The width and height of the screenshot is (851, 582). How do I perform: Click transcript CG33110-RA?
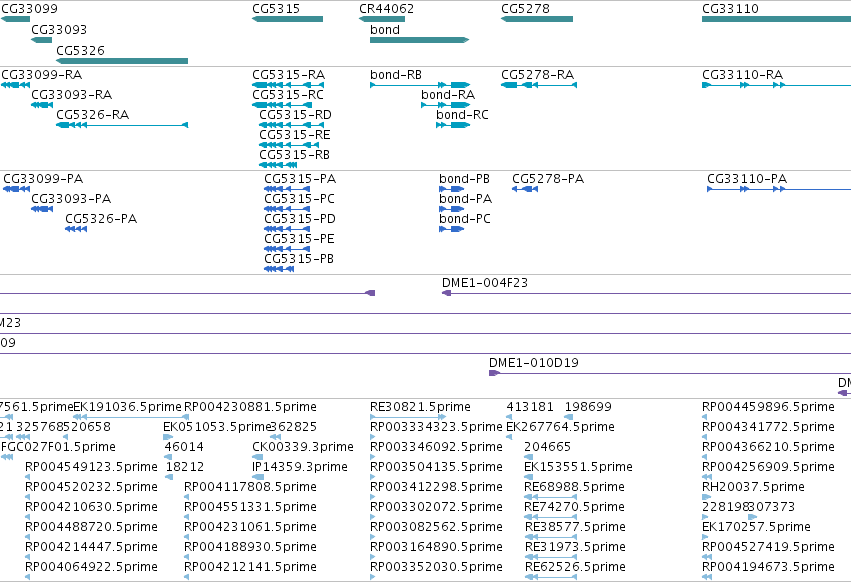[776, 85]
